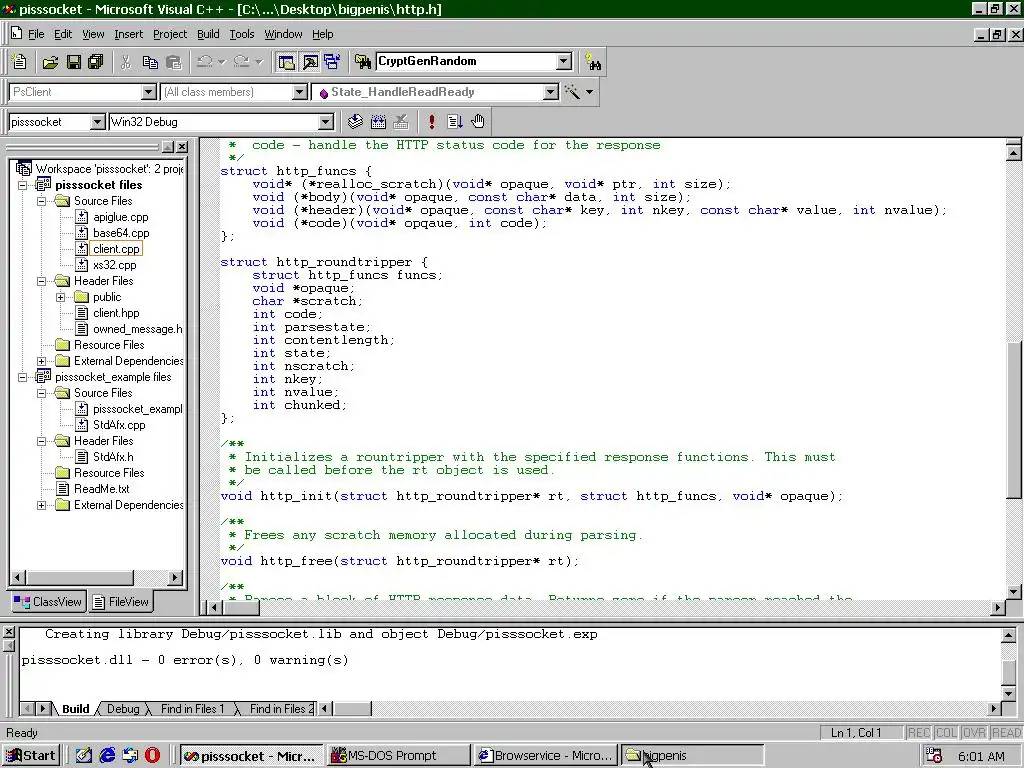Select xs32.cpp in the file tree
The height and width of the screenshot is (768, 1024).
tap(114, 265)
